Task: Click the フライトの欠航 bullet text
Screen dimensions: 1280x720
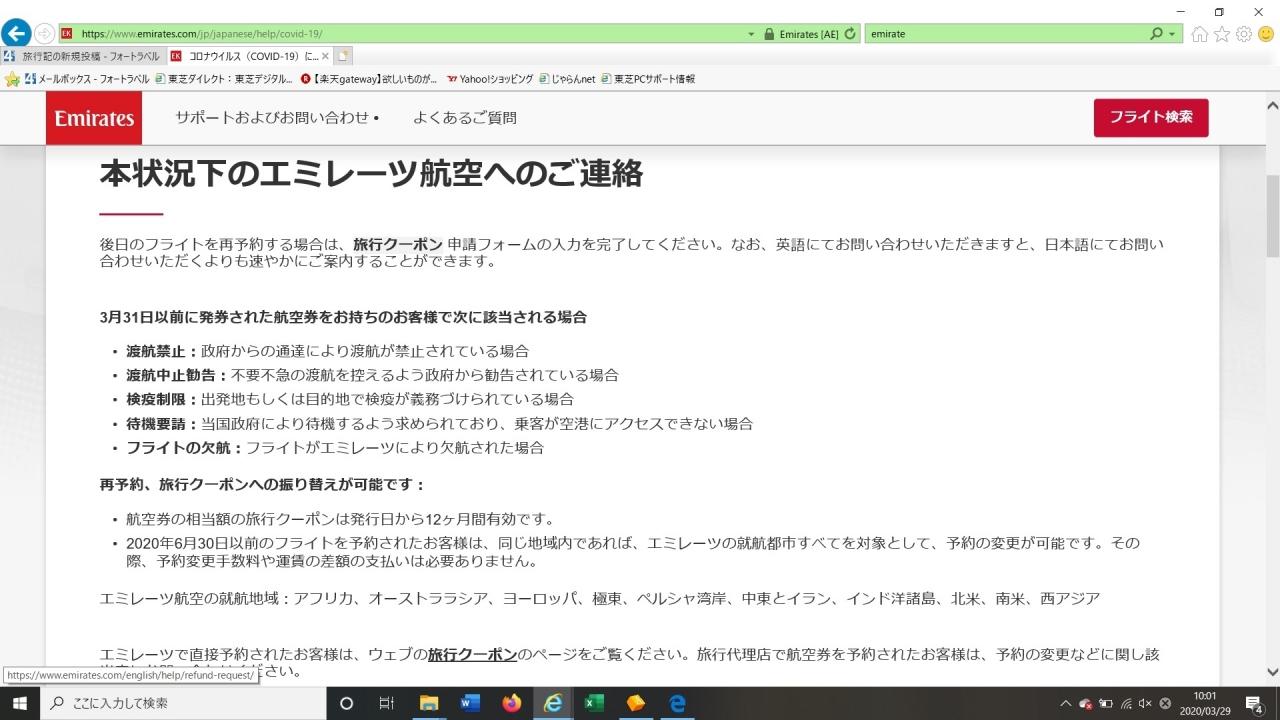Action: coord(335,447)
